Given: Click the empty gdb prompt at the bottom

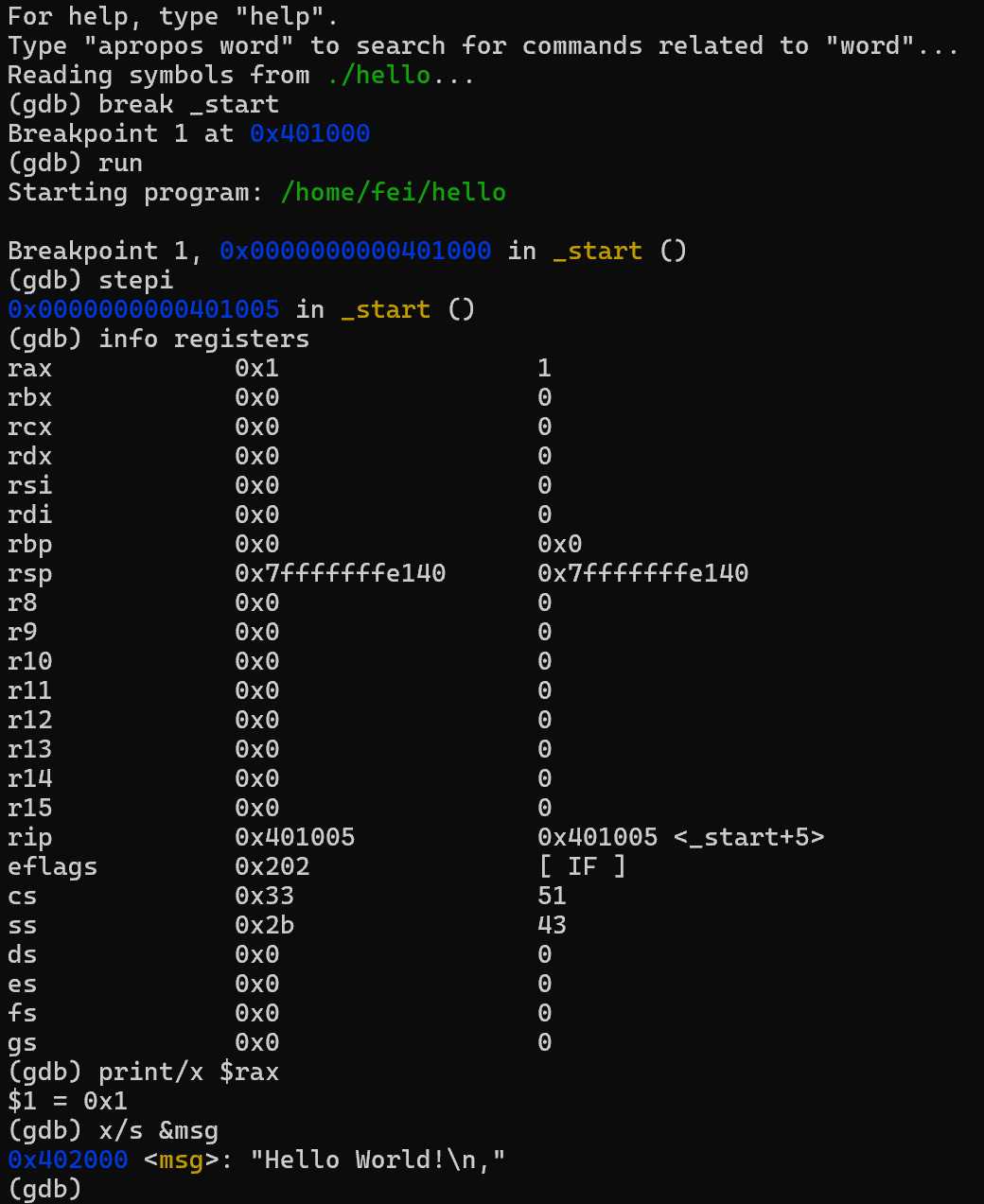Looking at the screenshot, I should pos(44,1189).
